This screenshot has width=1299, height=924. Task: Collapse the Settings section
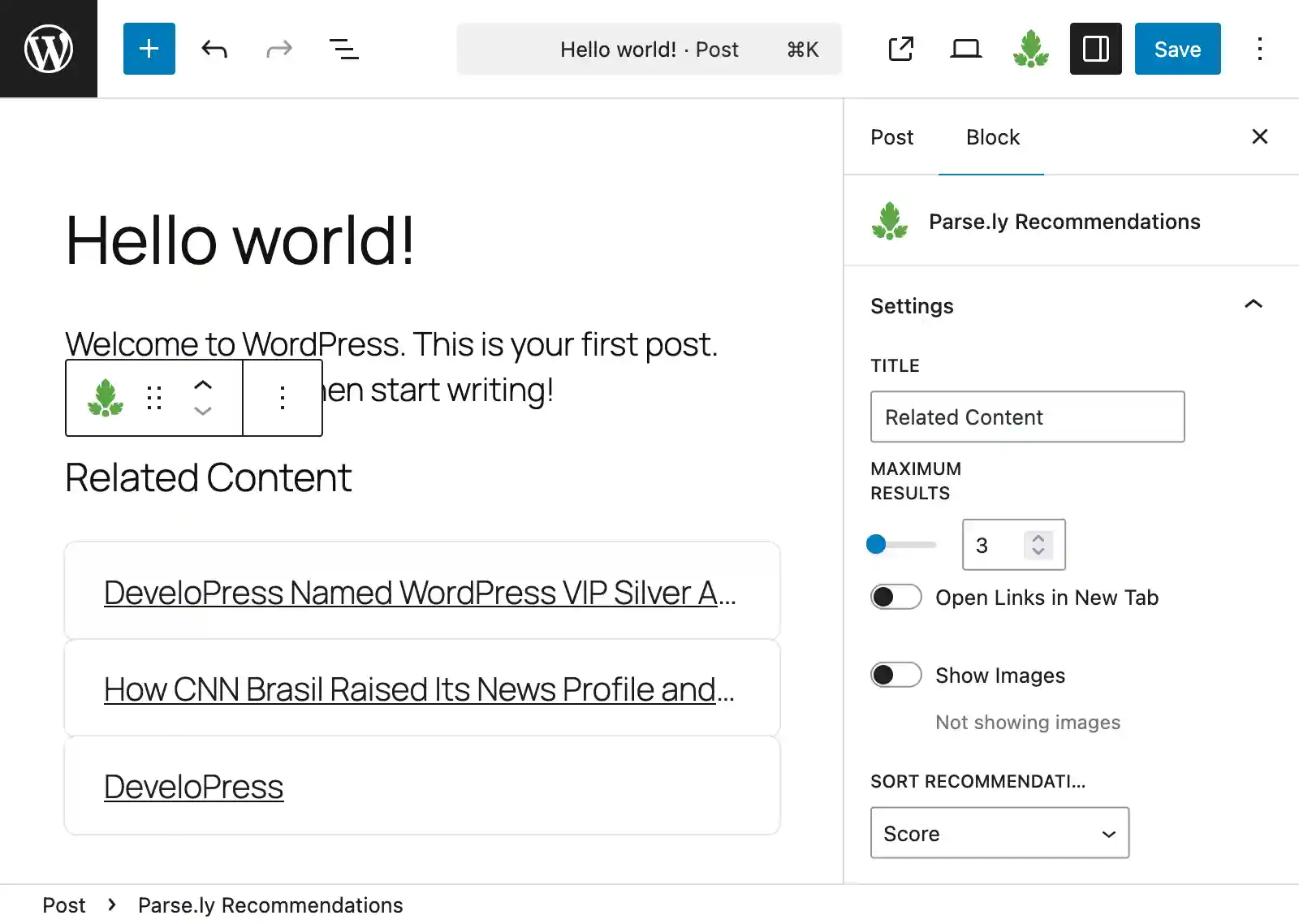[1254, 305]
